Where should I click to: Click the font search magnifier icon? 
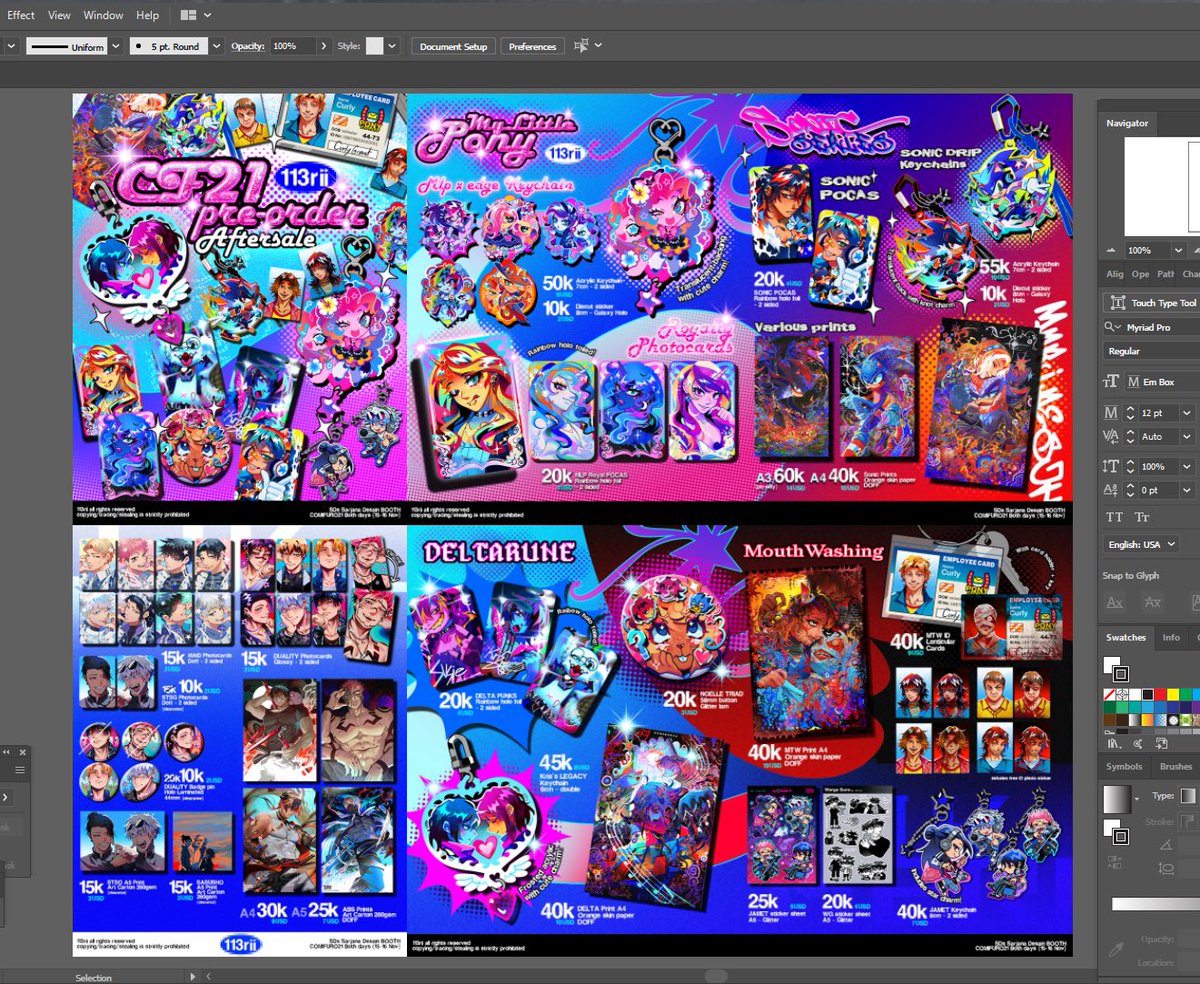click(1111, 327)
